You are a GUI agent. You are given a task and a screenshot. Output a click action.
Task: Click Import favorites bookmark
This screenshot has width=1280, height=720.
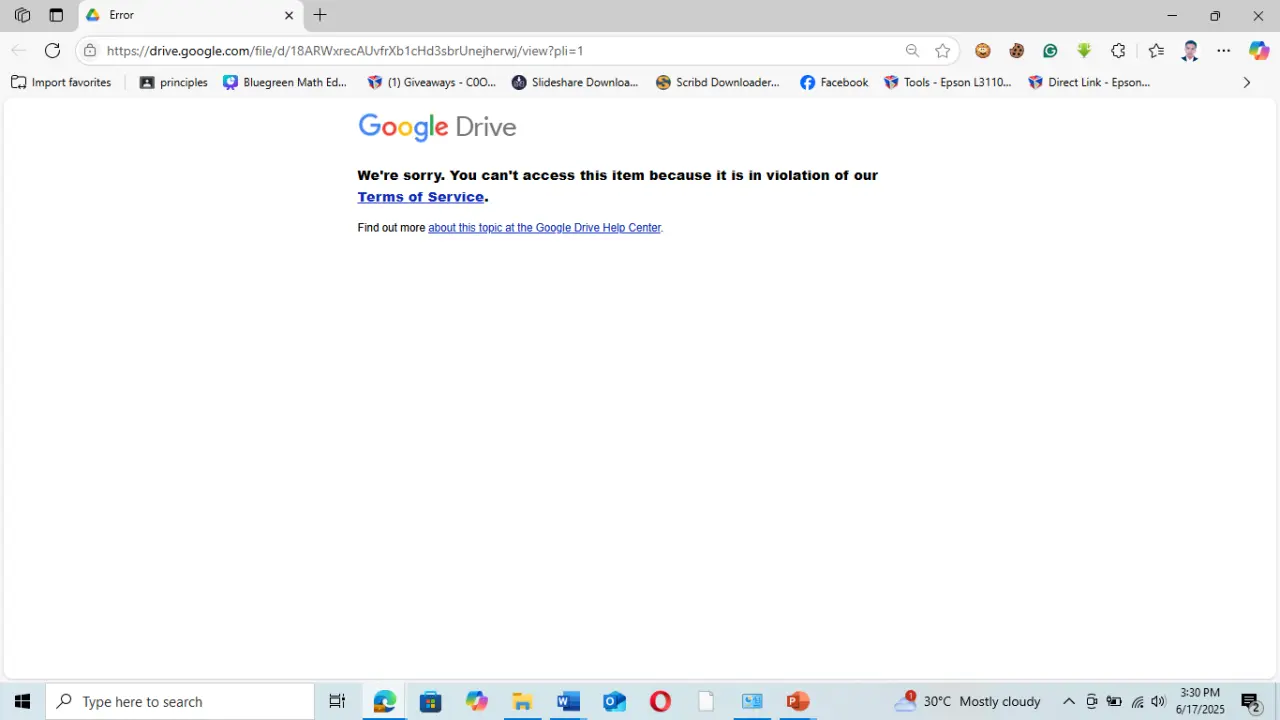pyautogui.click(x=61, y=83)
